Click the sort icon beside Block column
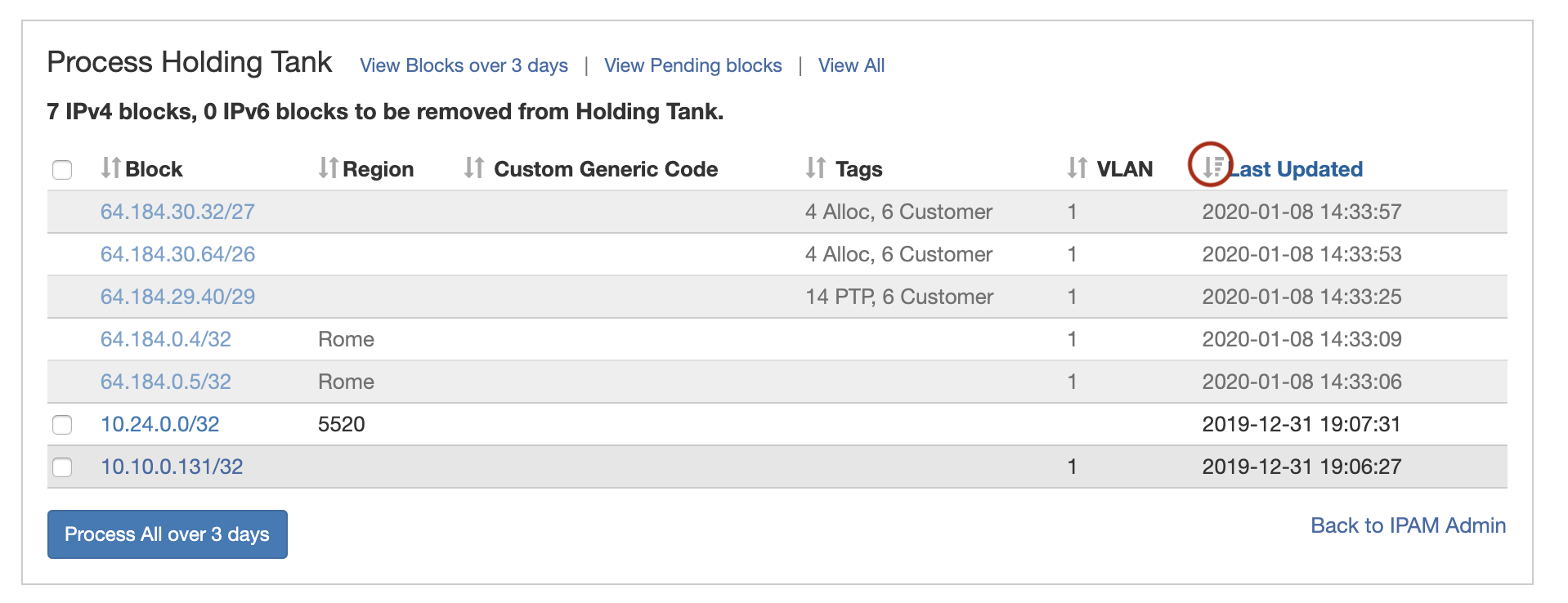Viewport: 1568px width, 603px height. click(110, 168)
